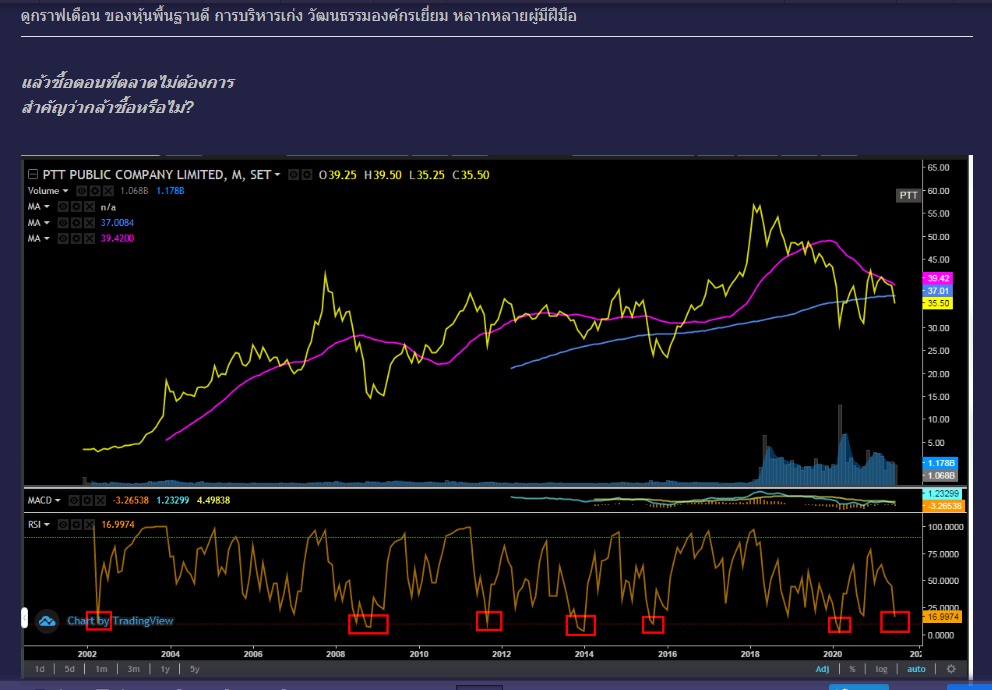Toggle eye icon of MA n/a
Viewport: 992px width, 690px height.
point(63,206)
